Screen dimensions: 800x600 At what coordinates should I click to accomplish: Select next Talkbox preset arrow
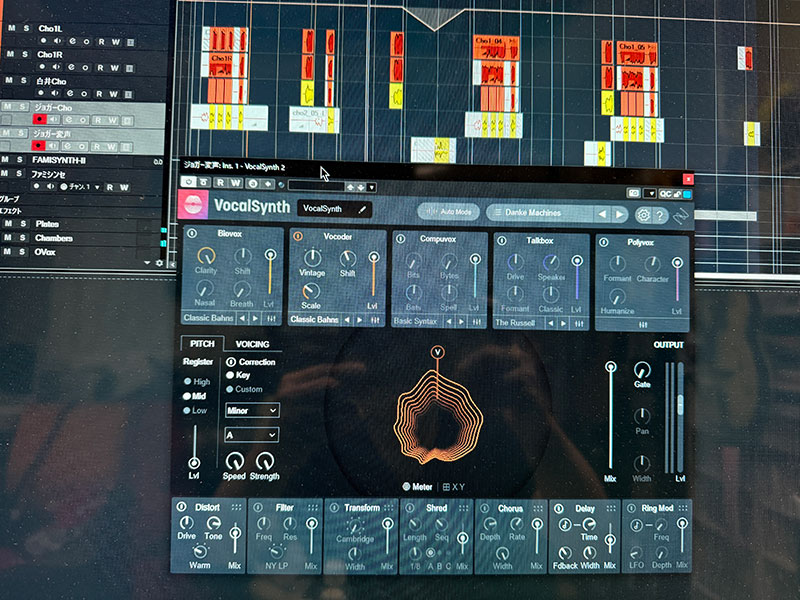click(x=563, y=323)
